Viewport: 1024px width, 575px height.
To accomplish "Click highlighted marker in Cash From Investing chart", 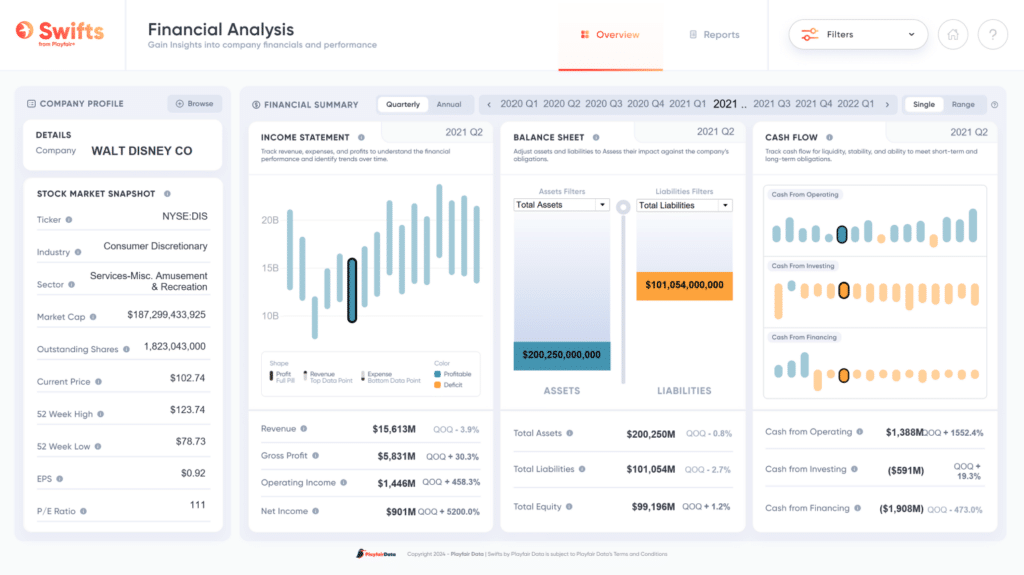I will point(844,290).
